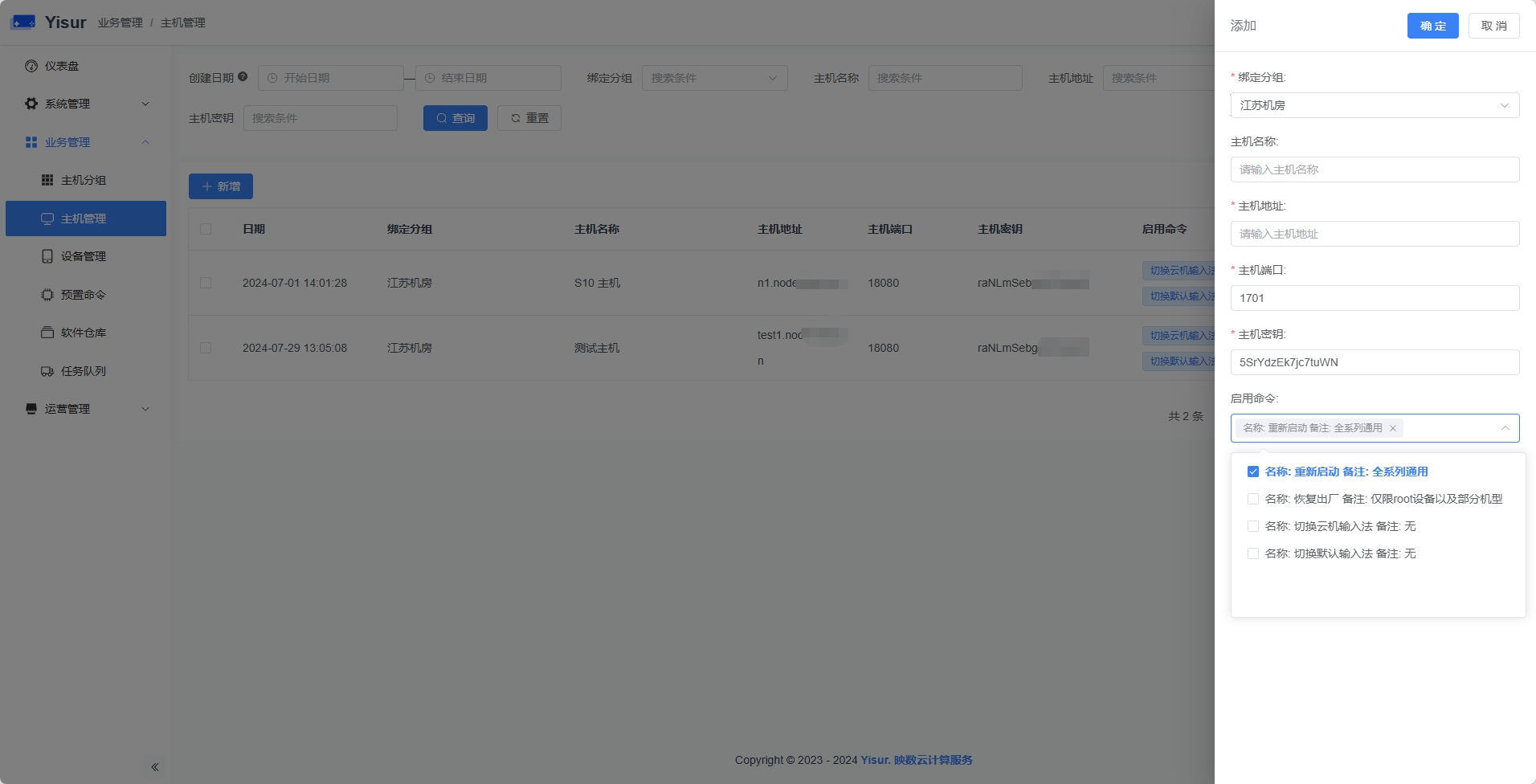This screenshot has width=1536, height=784.
Task: Click the 主机分组 grid icon
Action: (47, 180)
